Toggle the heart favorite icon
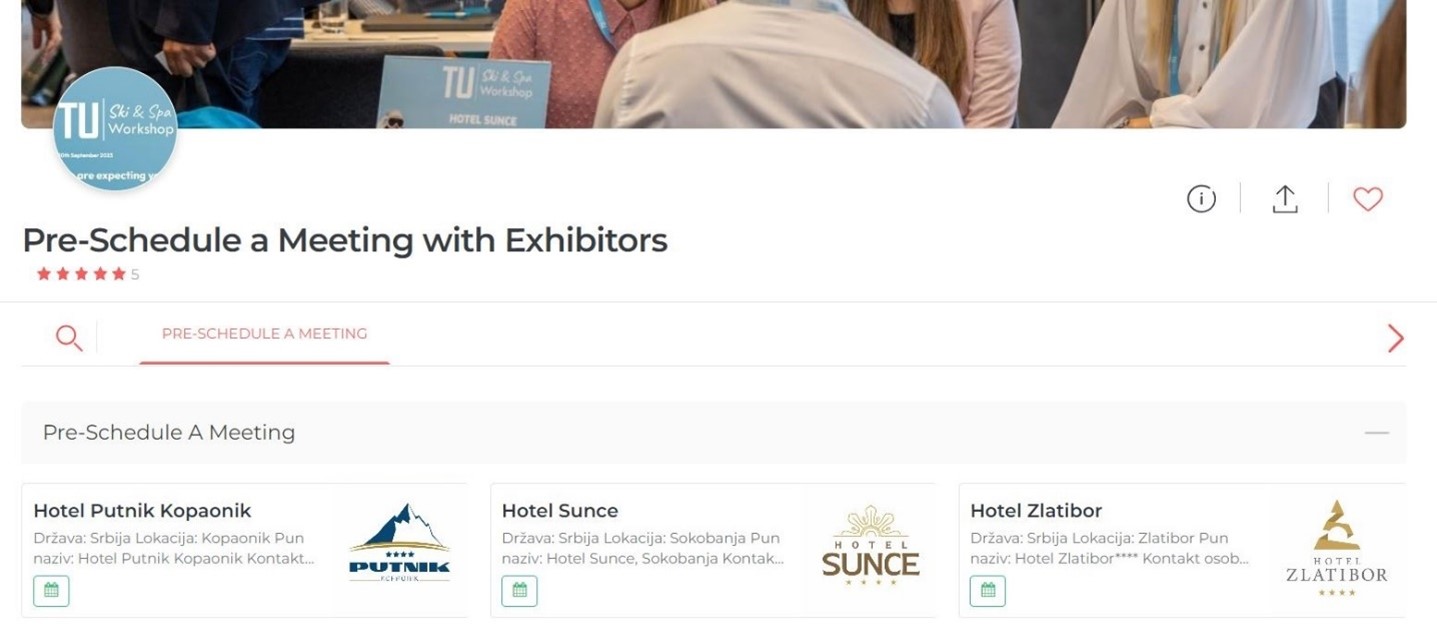 [x=1368, y=199]
